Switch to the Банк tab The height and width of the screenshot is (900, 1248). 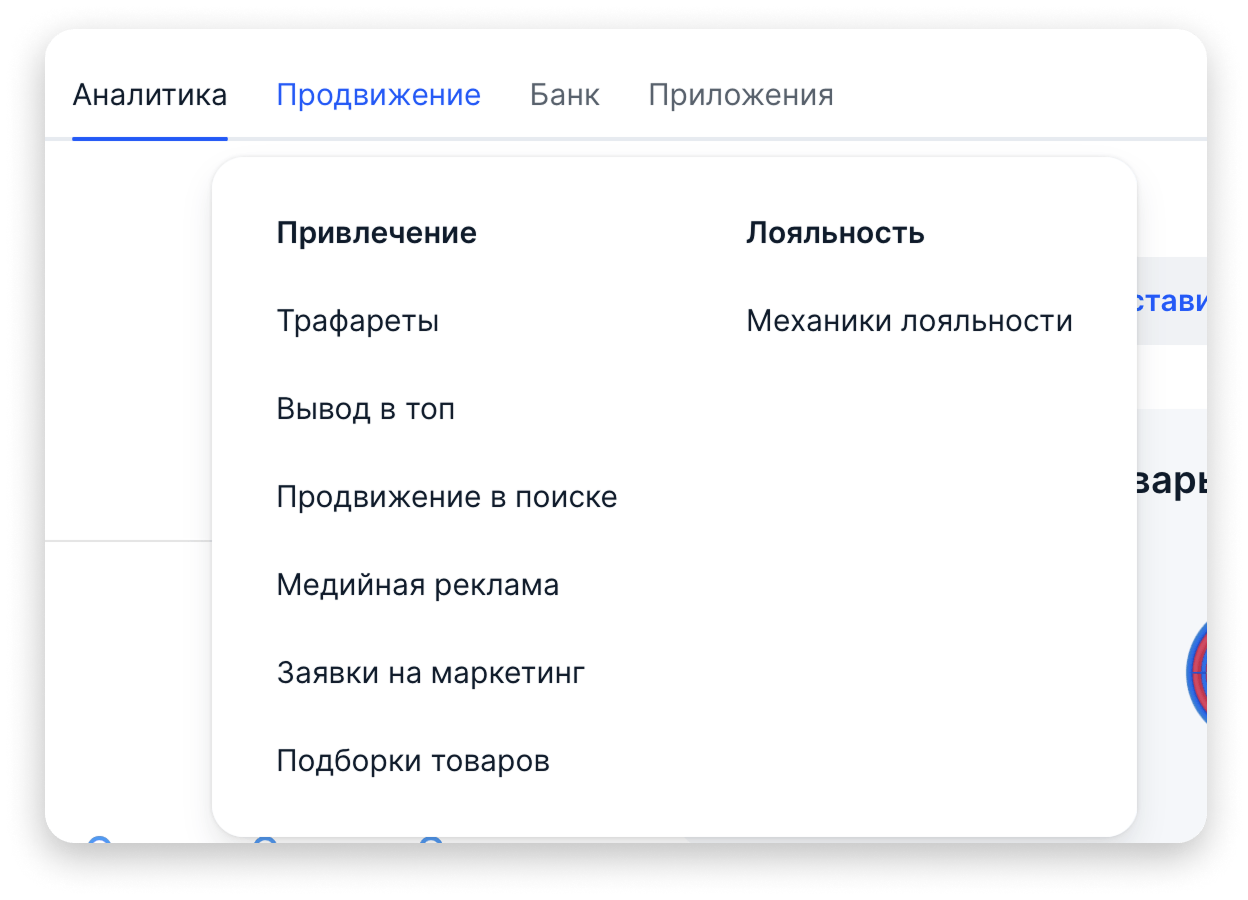pyautogui.click(x=564, y=96)
